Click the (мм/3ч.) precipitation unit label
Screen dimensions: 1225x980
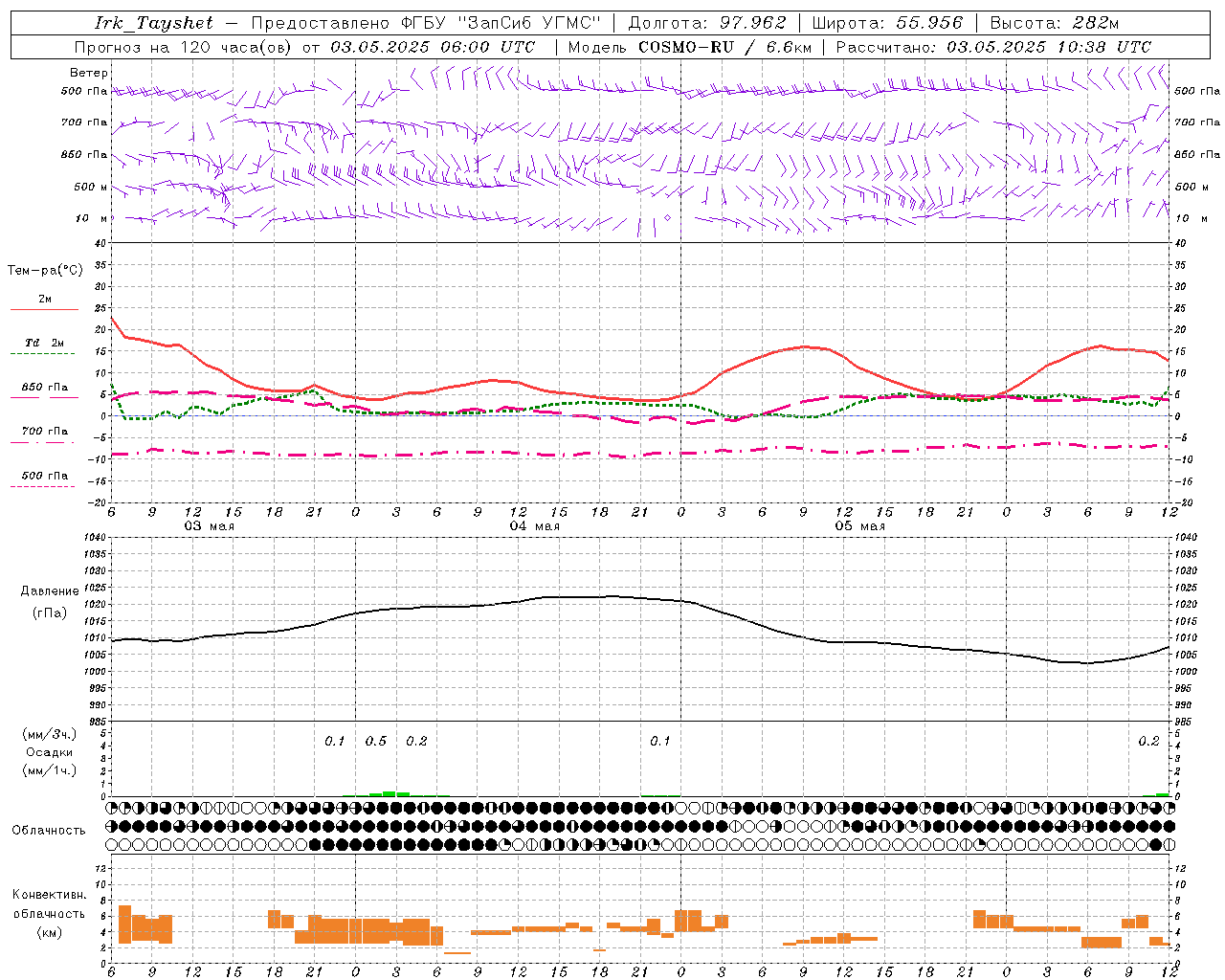coord(50,733)
